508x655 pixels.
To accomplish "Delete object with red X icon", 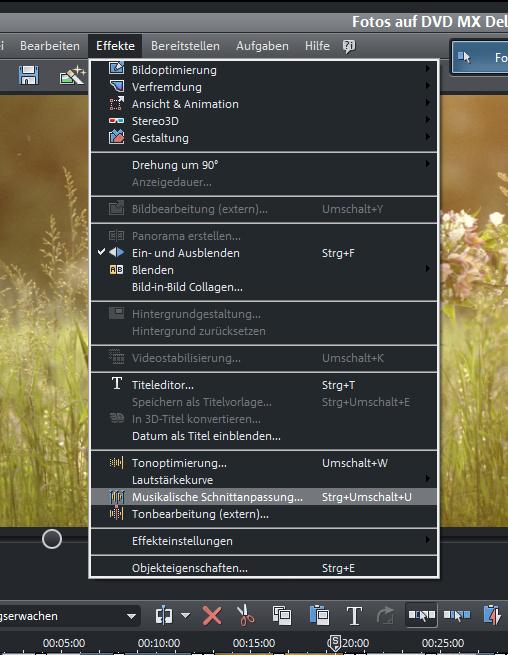I will pyautogui.click(x=212, y=615).
